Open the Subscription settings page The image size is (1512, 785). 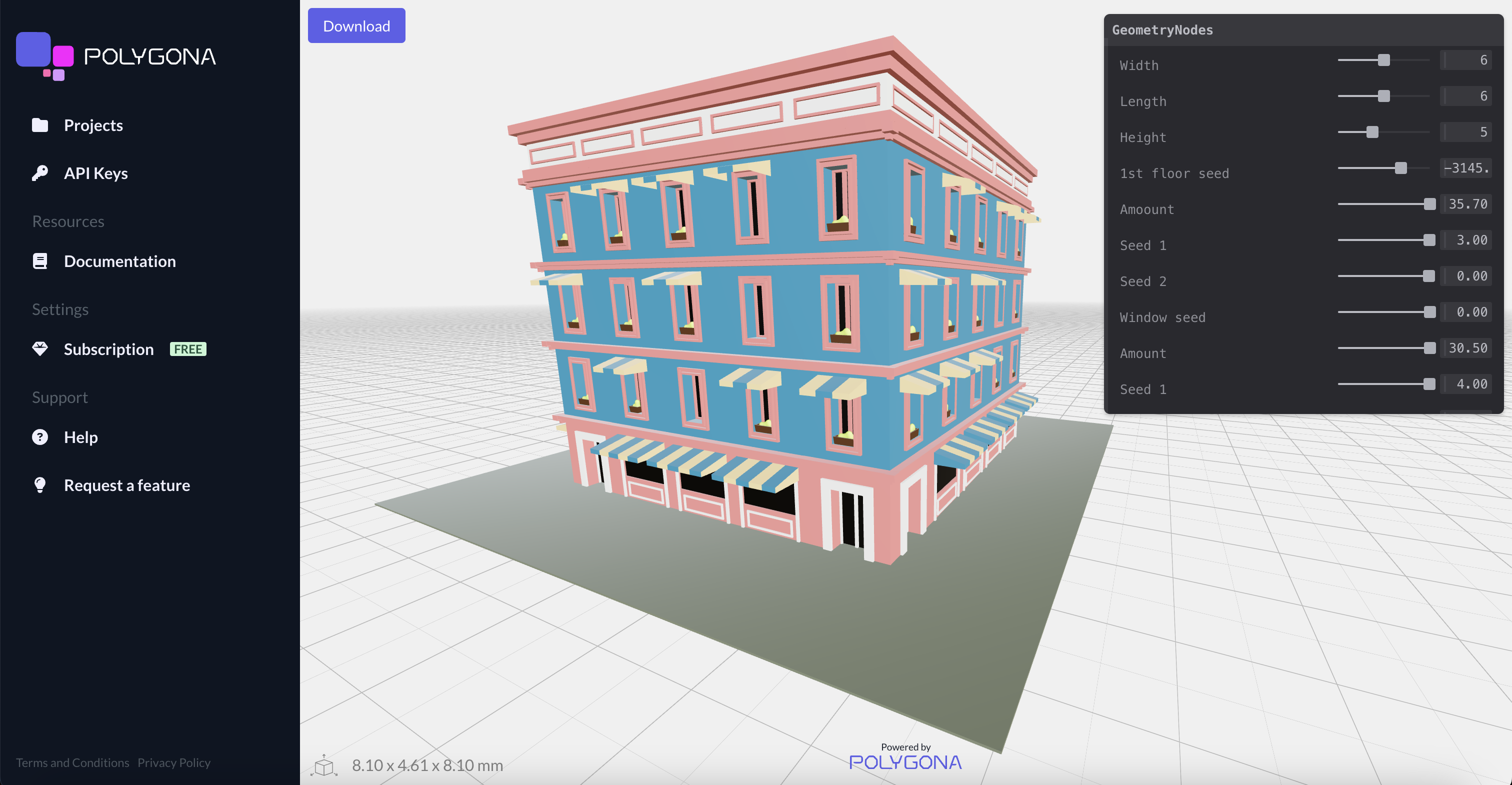tap(108, 349)
